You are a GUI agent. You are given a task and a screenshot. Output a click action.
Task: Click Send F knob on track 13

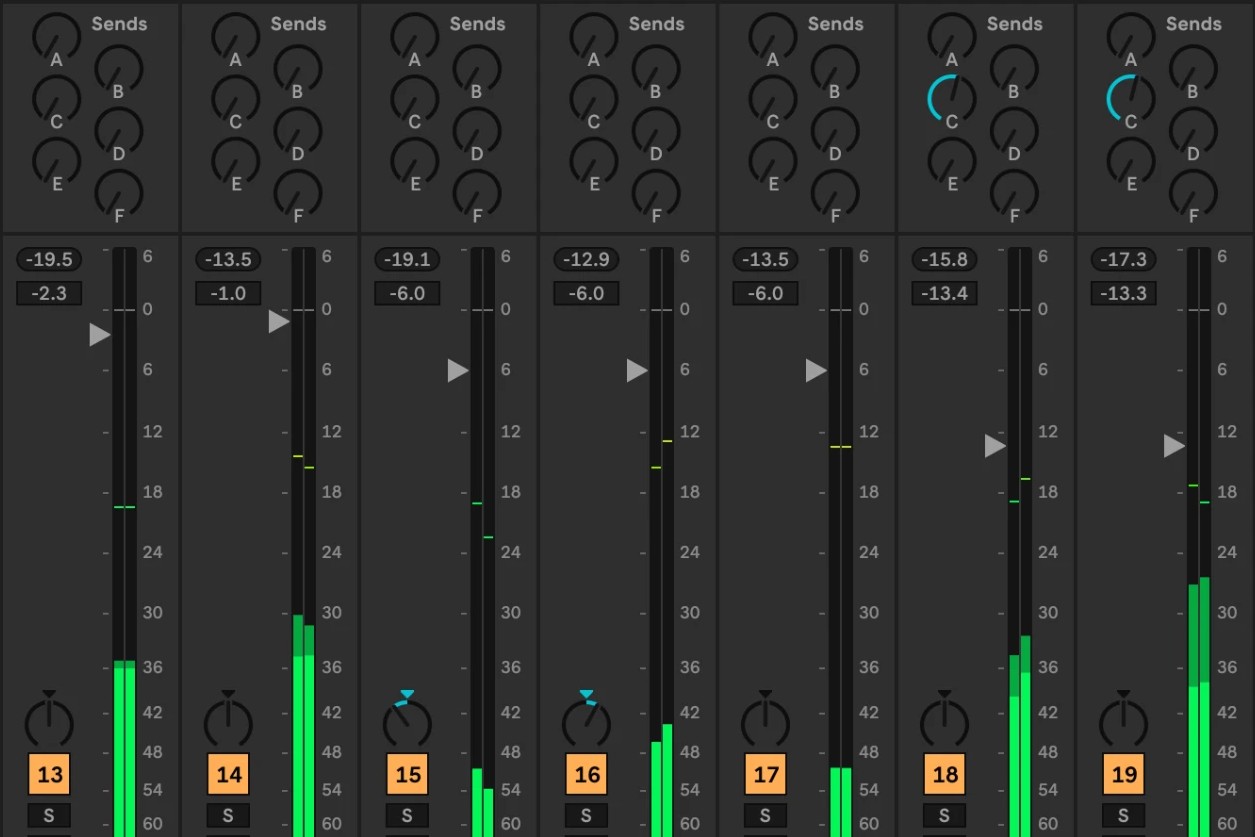(119, 192)
